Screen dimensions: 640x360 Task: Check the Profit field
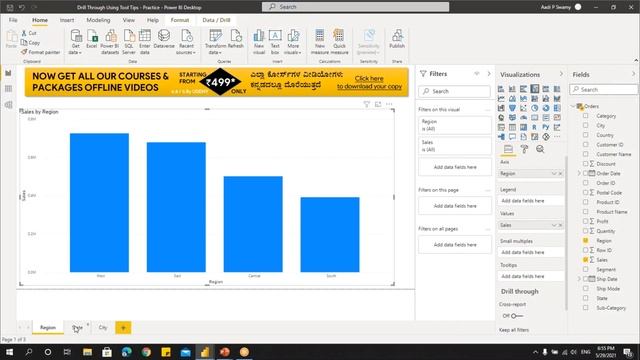click(x=586, y=221)
